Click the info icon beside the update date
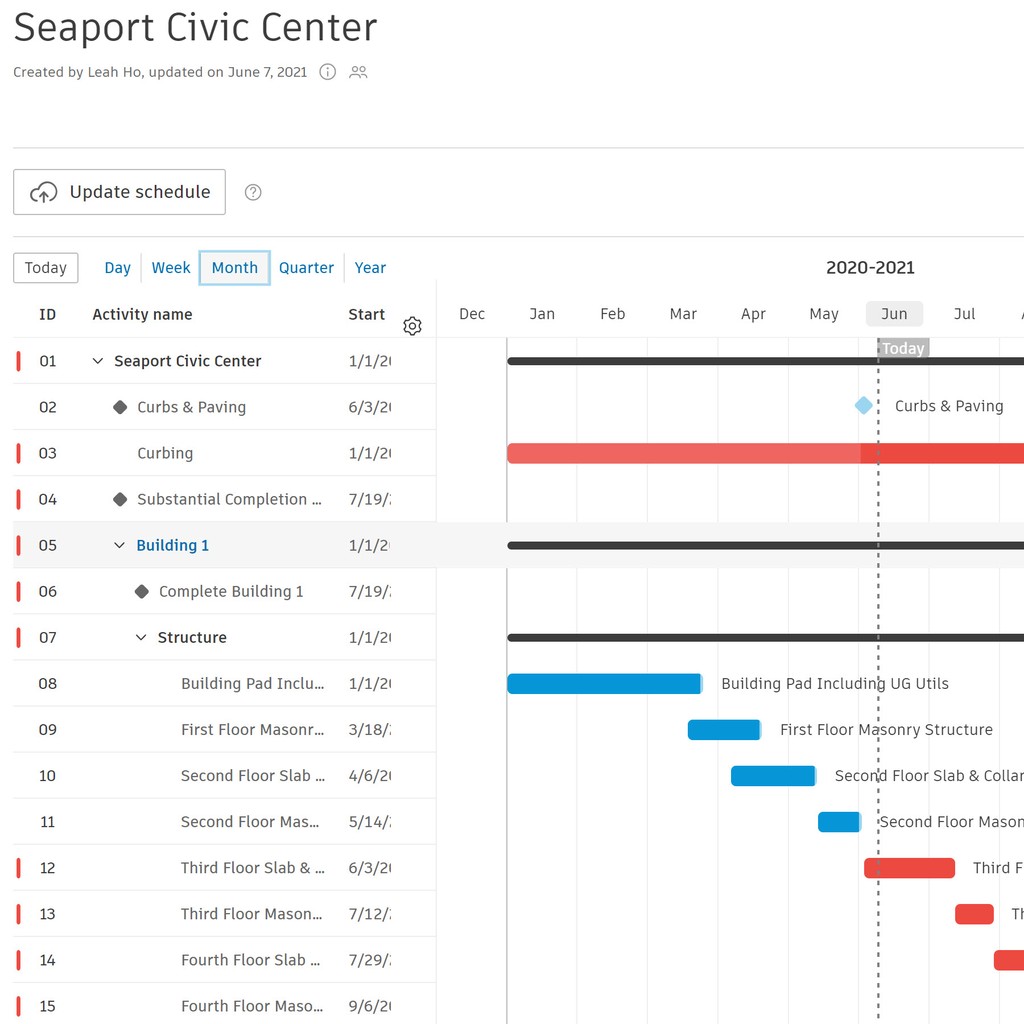1024x1024 pixels. 327,72
